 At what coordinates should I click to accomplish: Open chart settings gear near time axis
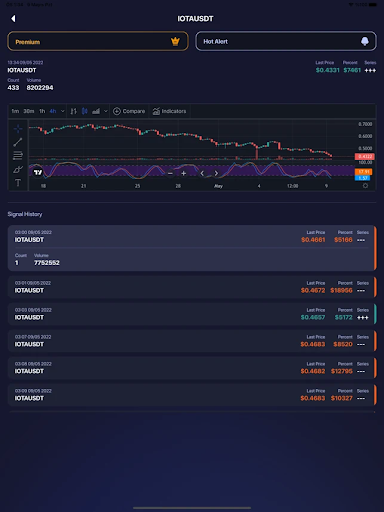pos(365,186)
